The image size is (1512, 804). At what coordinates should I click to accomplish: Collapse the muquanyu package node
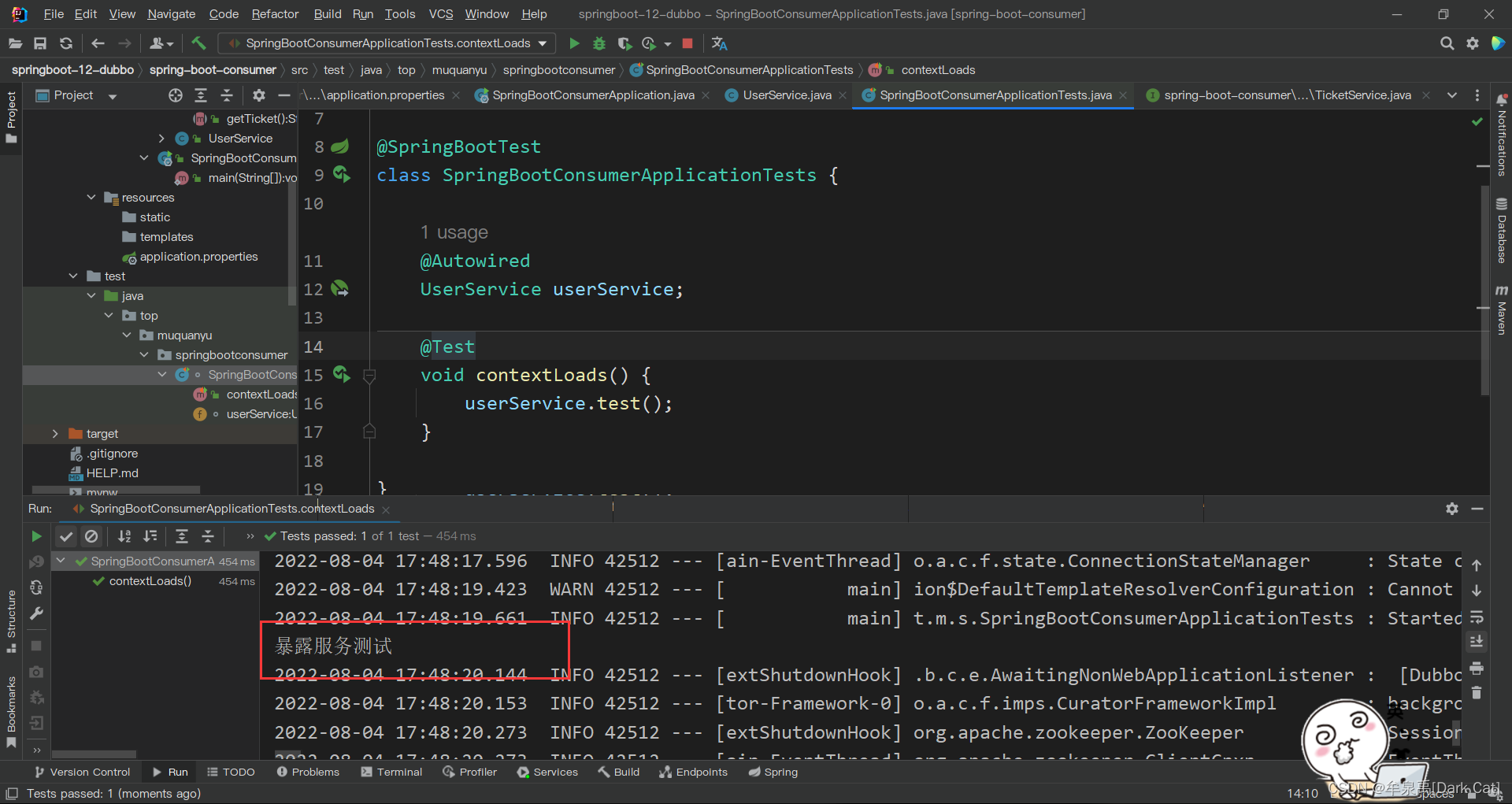coord(127,335)
